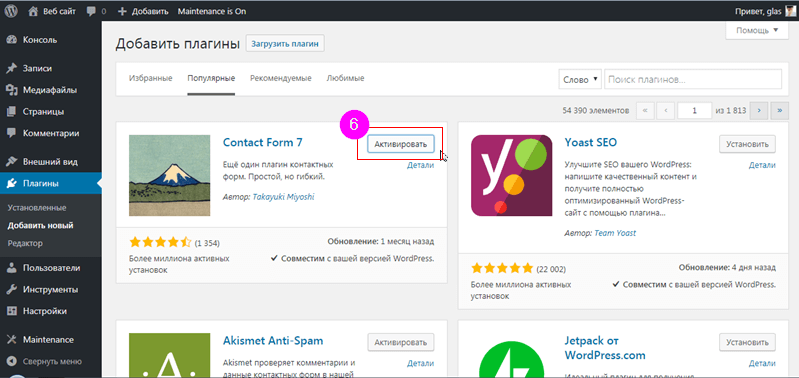The width and height of the screenshot is (799, 378).
Task: Open the Contact Form 7 title link
Action: click(263, 143)
